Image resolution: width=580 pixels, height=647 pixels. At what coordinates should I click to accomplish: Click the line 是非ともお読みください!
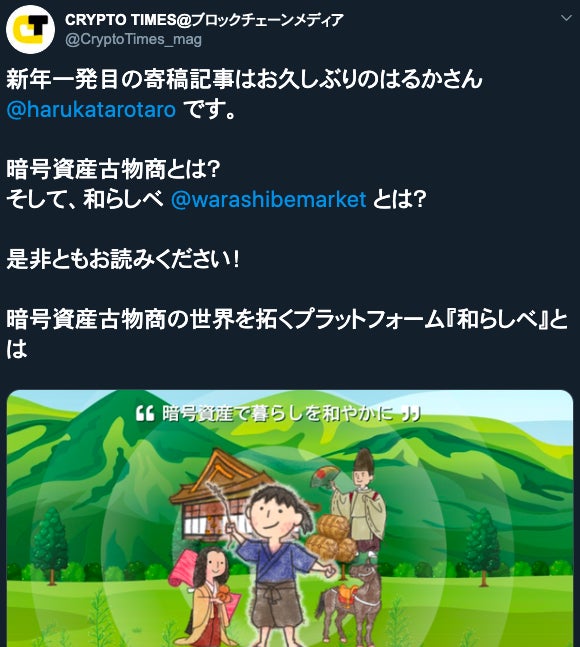123,260
